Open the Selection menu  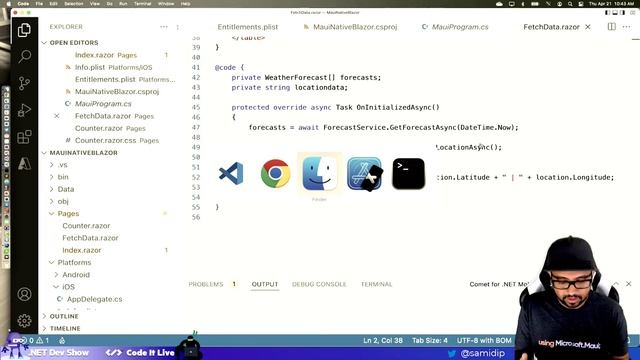(74, 4)
